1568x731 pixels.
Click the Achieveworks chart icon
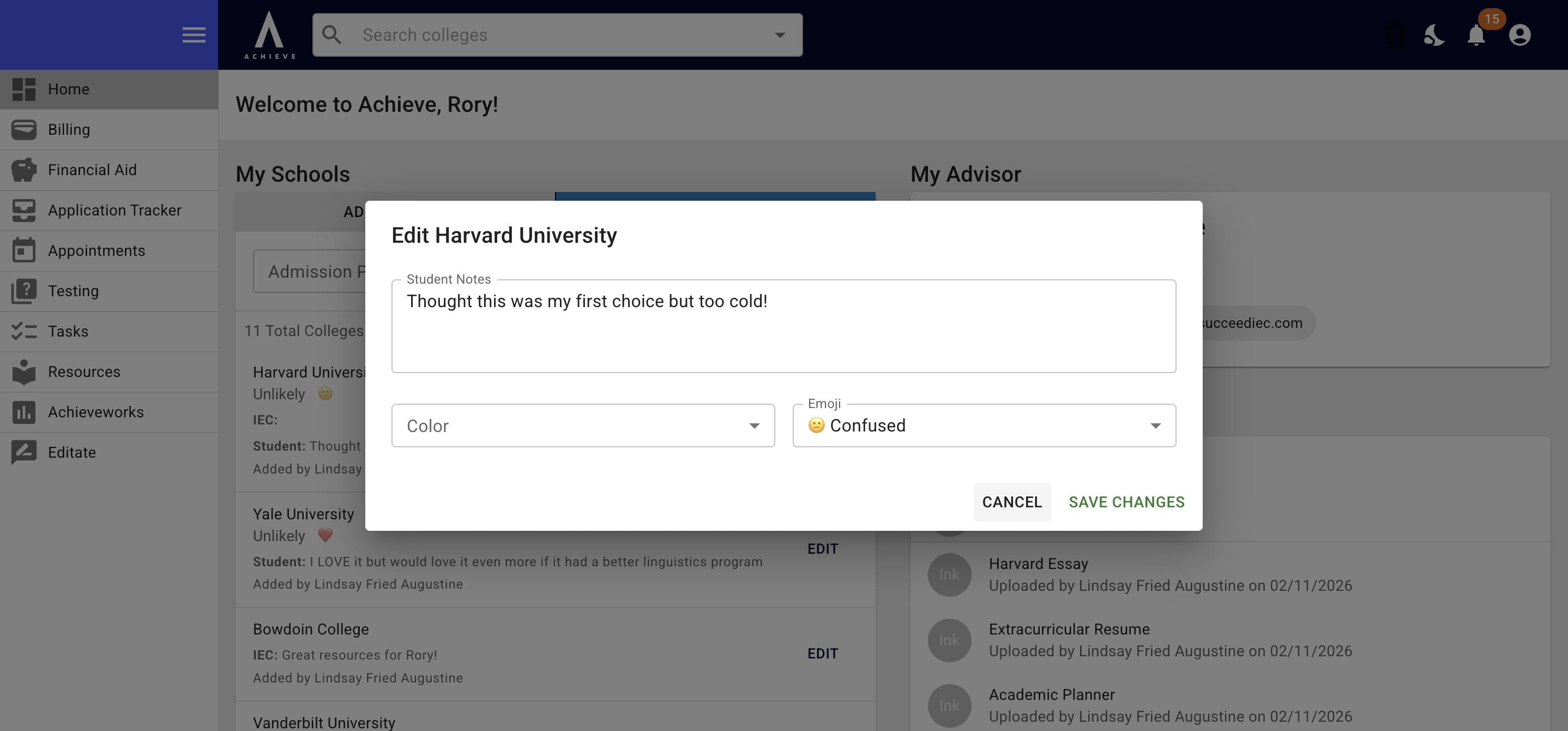24,412
